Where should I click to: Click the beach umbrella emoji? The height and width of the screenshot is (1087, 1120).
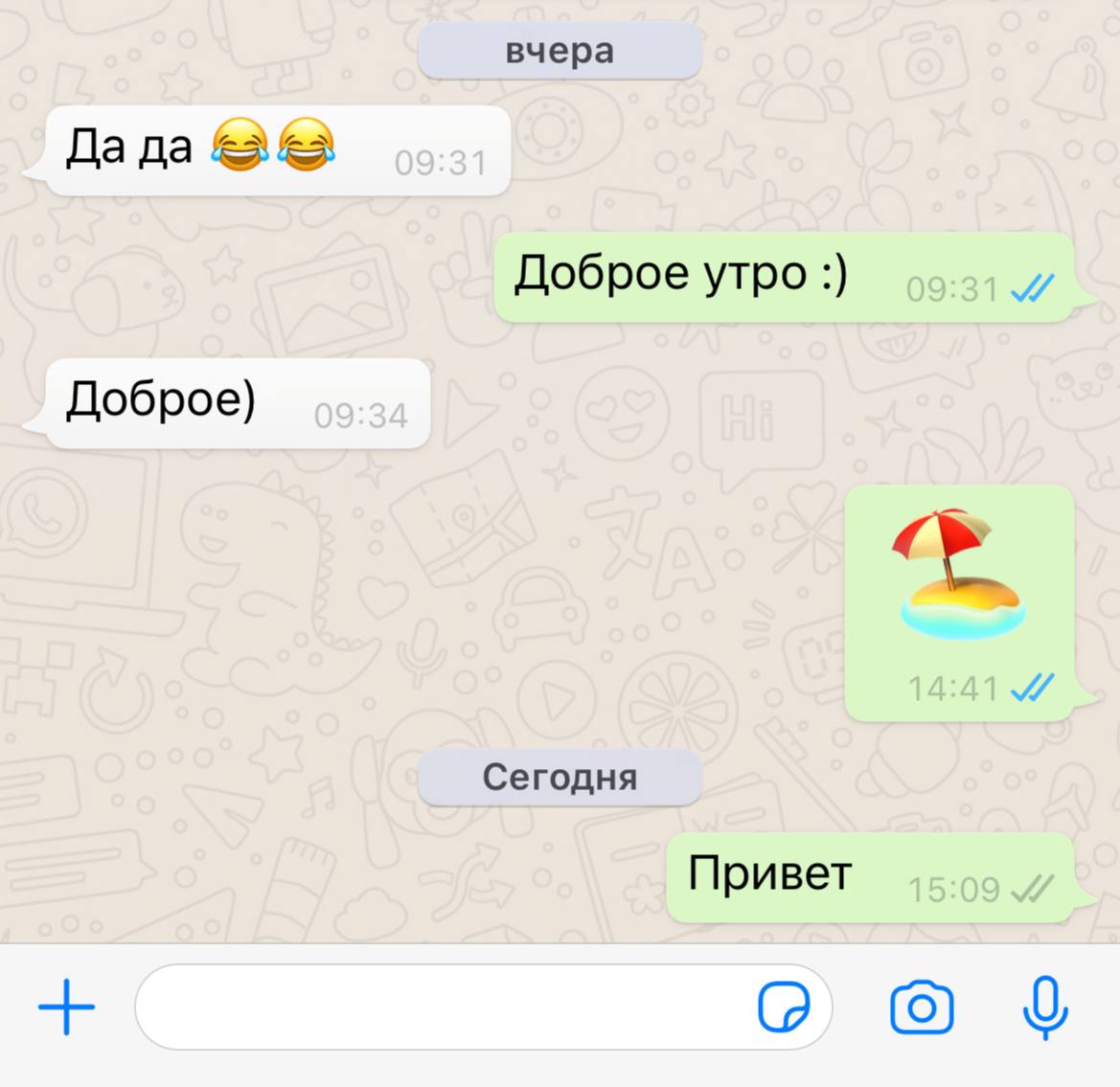point(959,572)
